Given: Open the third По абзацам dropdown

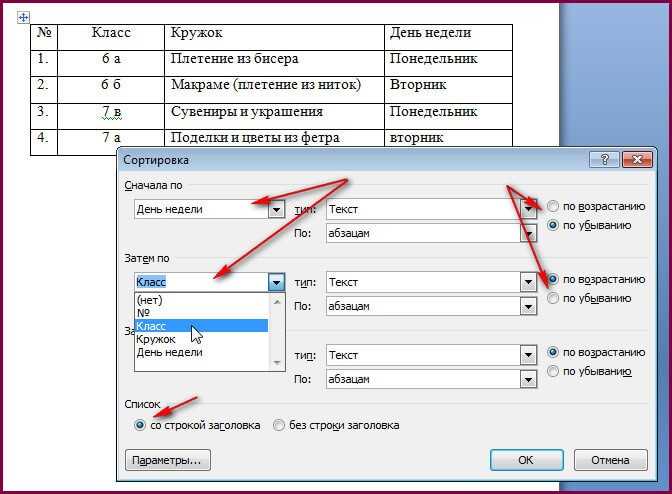Looking at the screenshot, I should (x=528, y=379).
